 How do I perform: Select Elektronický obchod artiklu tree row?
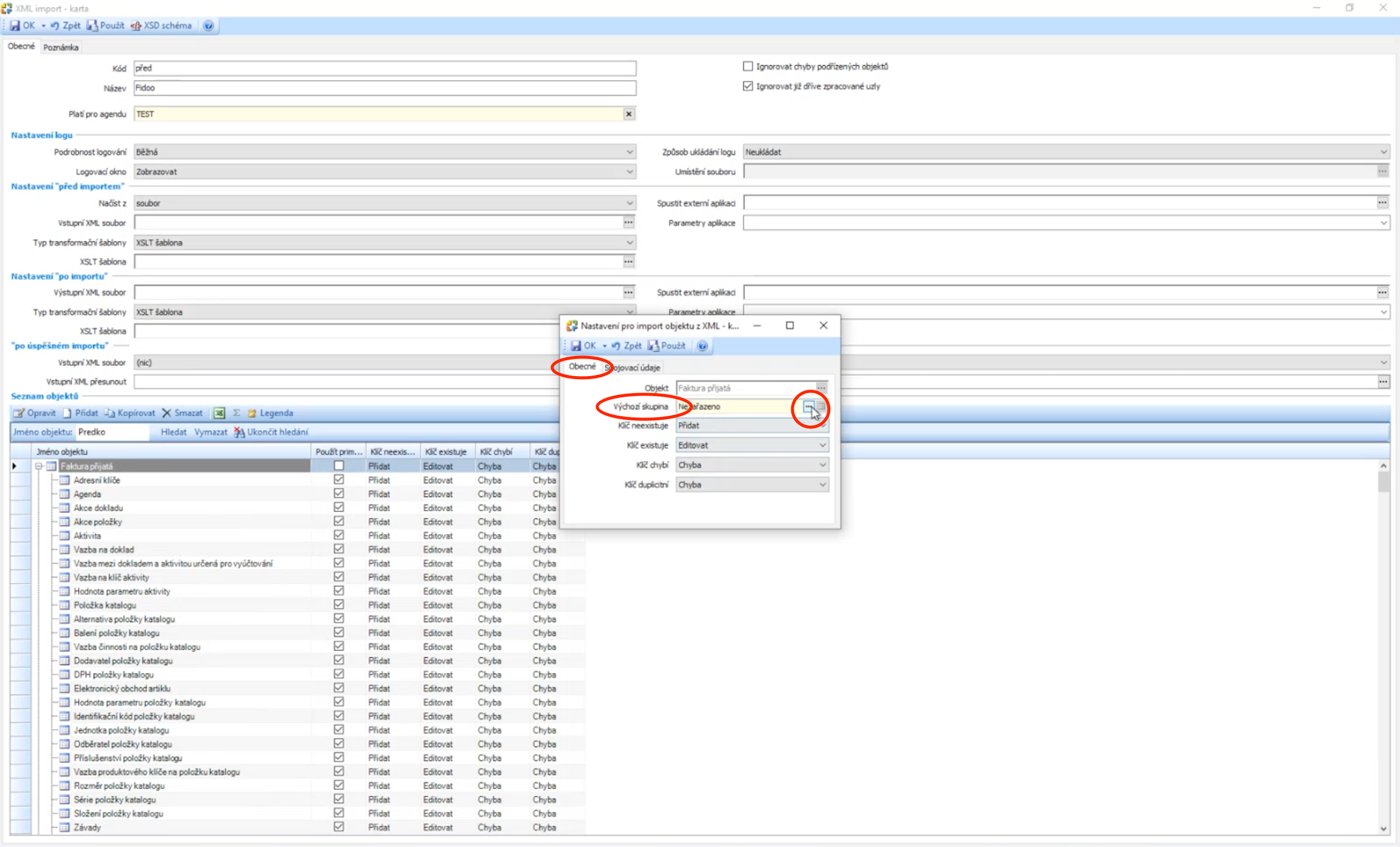point(122,688)
